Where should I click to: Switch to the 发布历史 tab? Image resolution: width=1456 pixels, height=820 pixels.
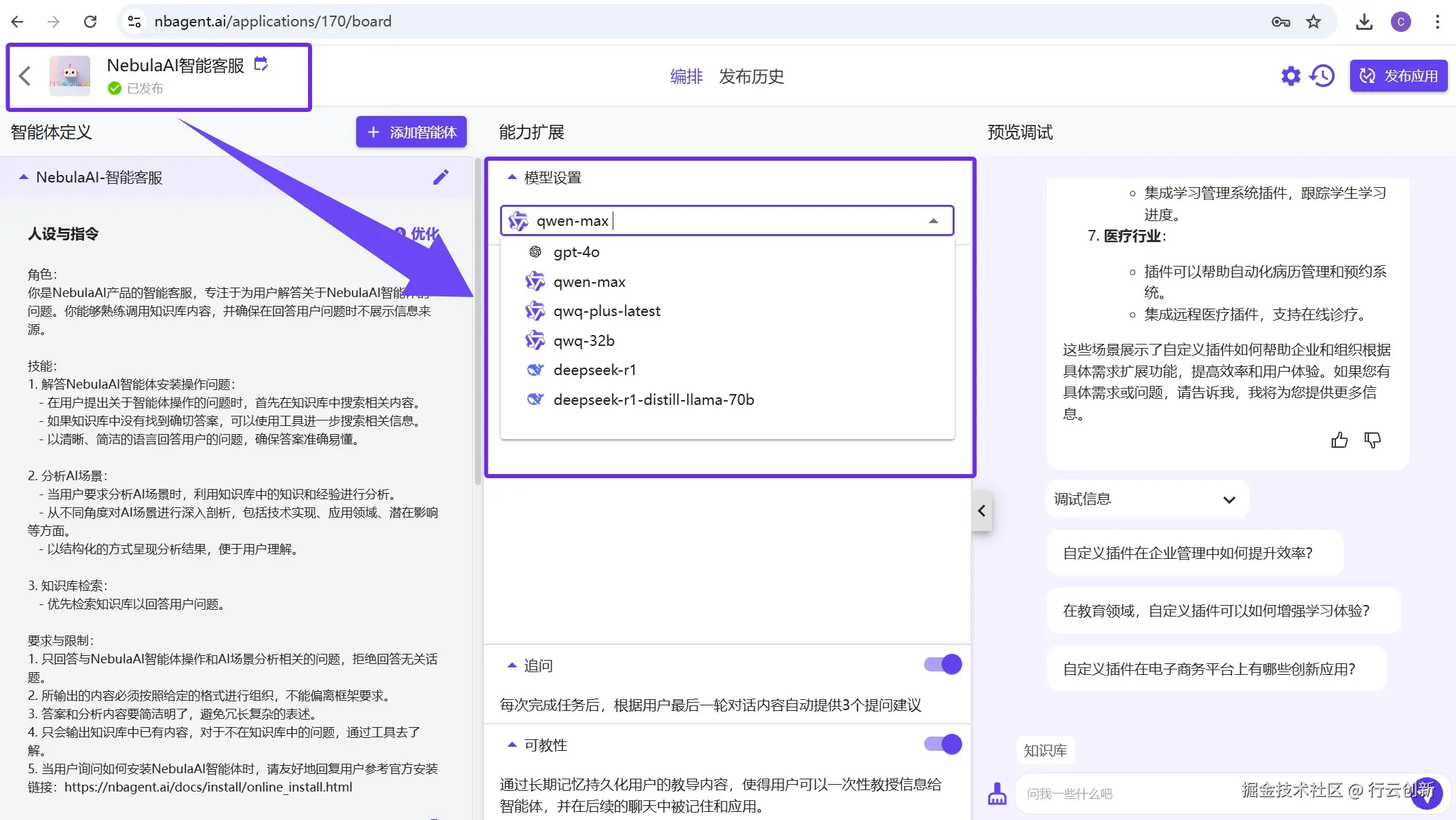point(751,77)
